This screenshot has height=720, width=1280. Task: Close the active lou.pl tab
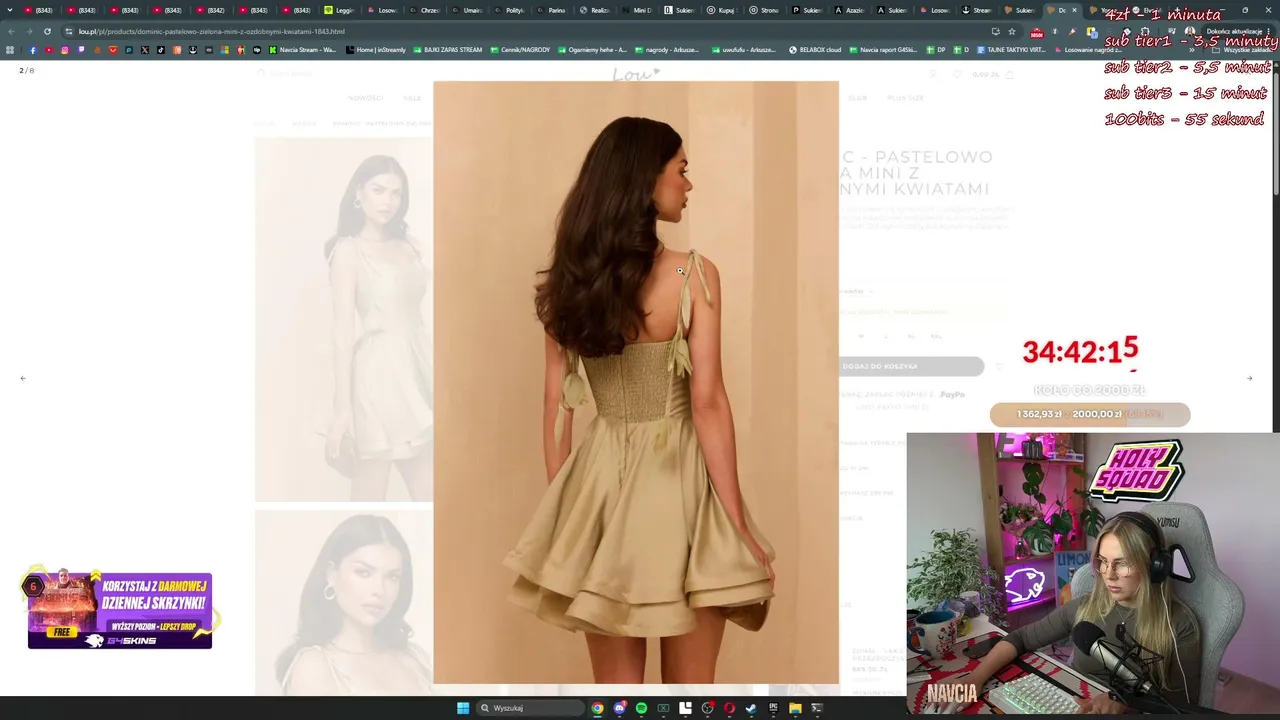pos(1074,10)
